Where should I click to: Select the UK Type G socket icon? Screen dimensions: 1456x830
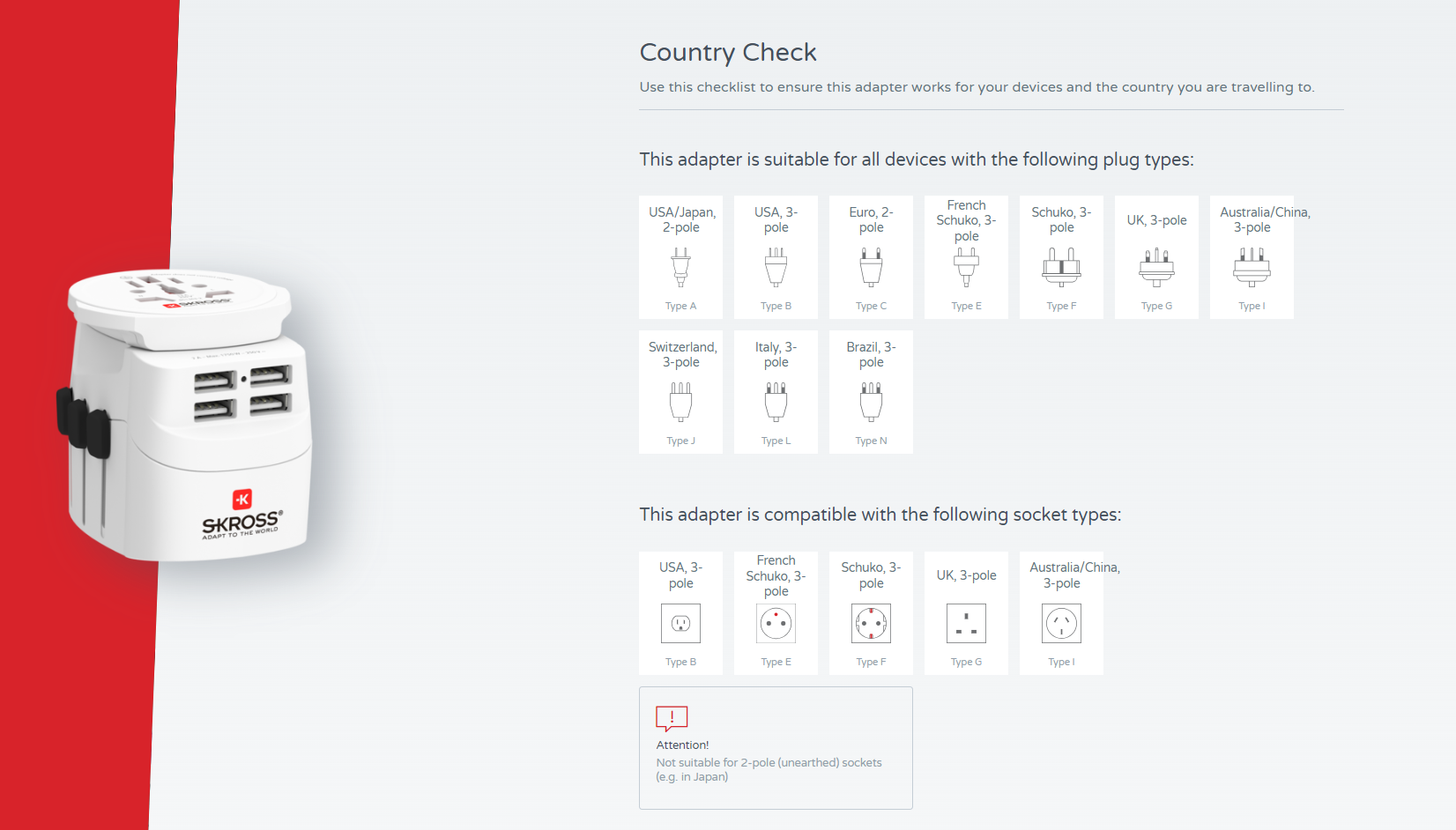[x=966, y=624]
